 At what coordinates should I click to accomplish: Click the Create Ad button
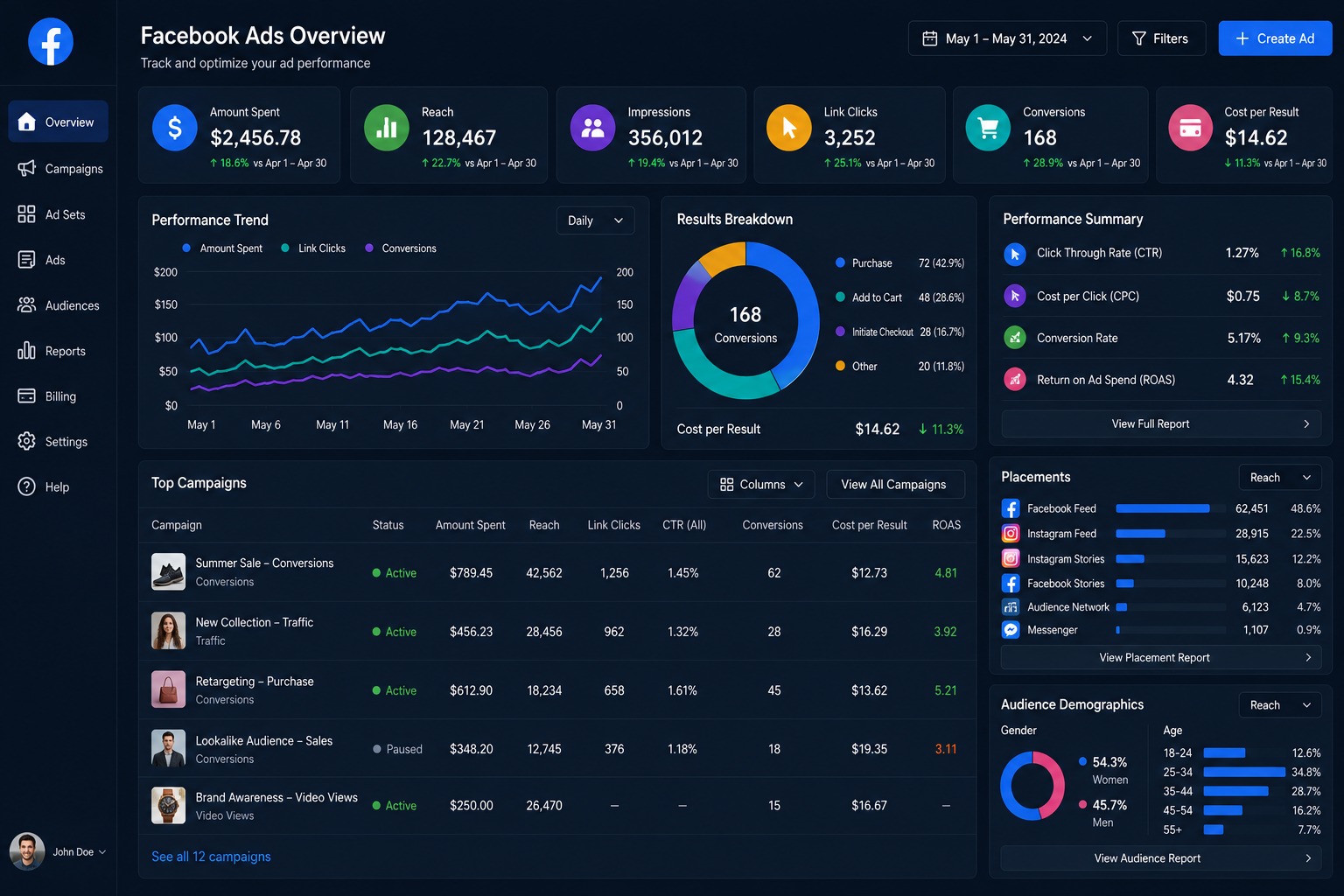1275,38
